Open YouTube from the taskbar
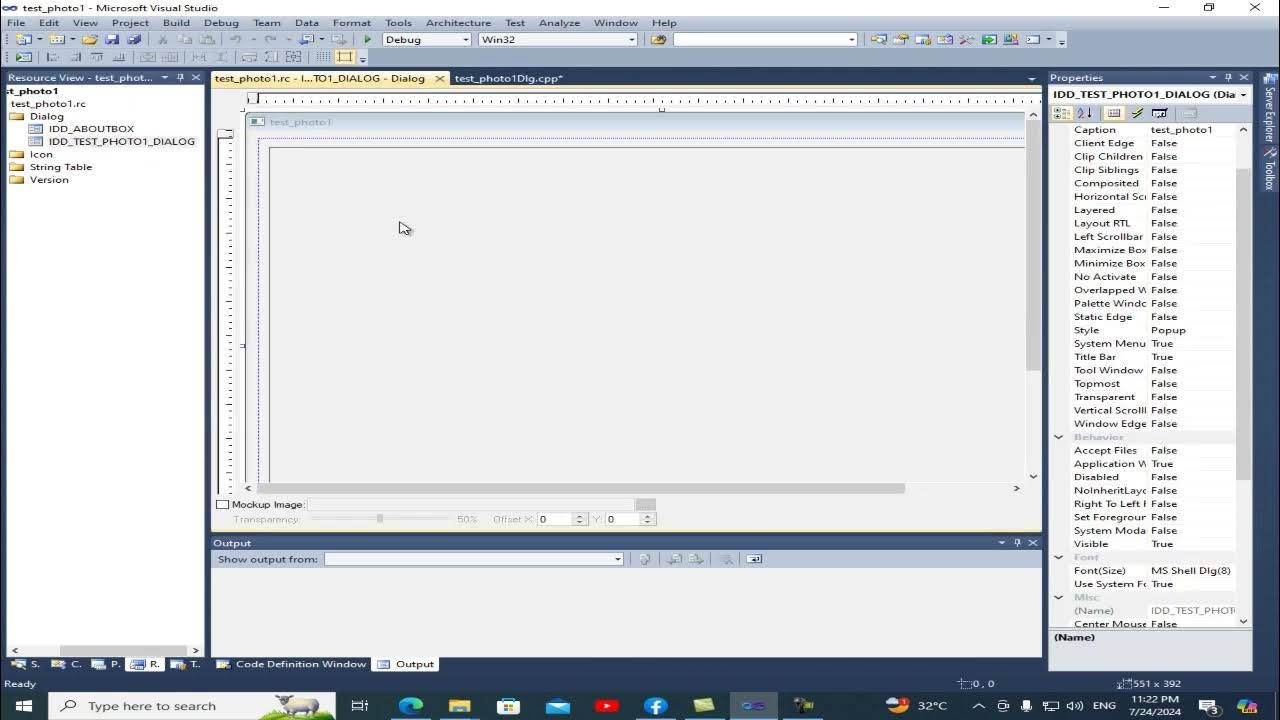1280x720 pixels. click(x=606, y=706)
